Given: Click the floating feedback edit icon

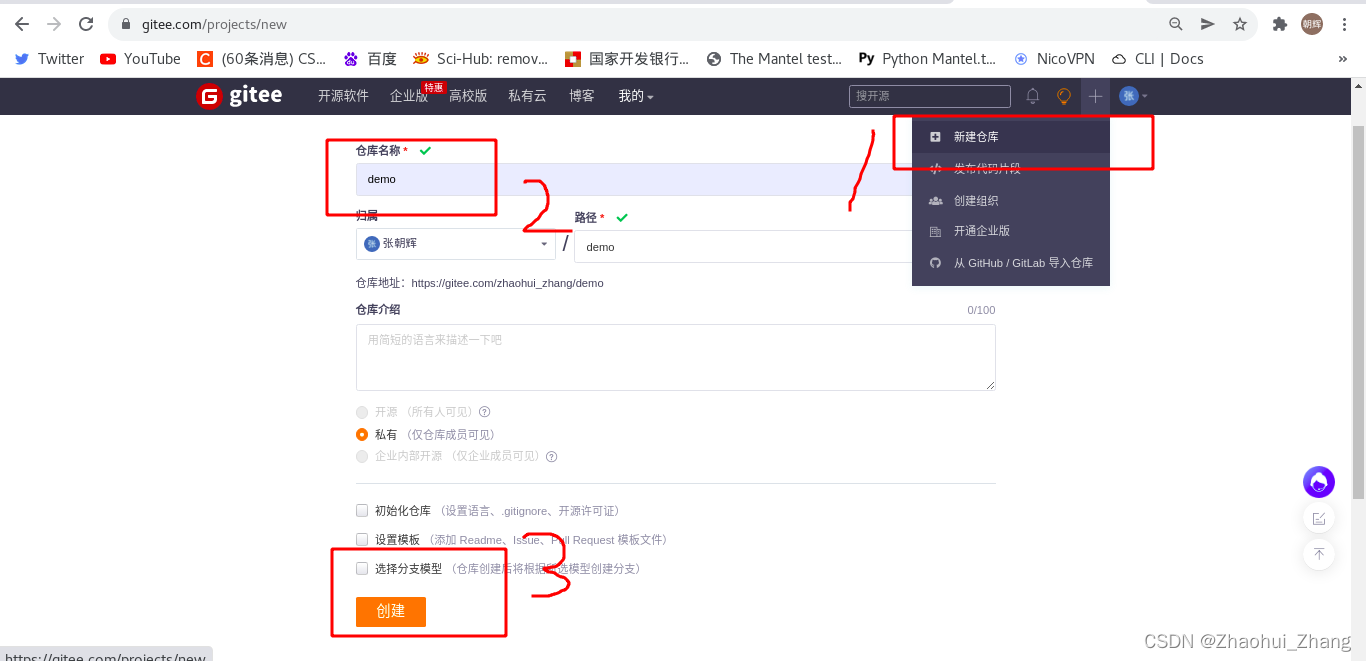Looking at the screenshot, I should (1319, 518).
